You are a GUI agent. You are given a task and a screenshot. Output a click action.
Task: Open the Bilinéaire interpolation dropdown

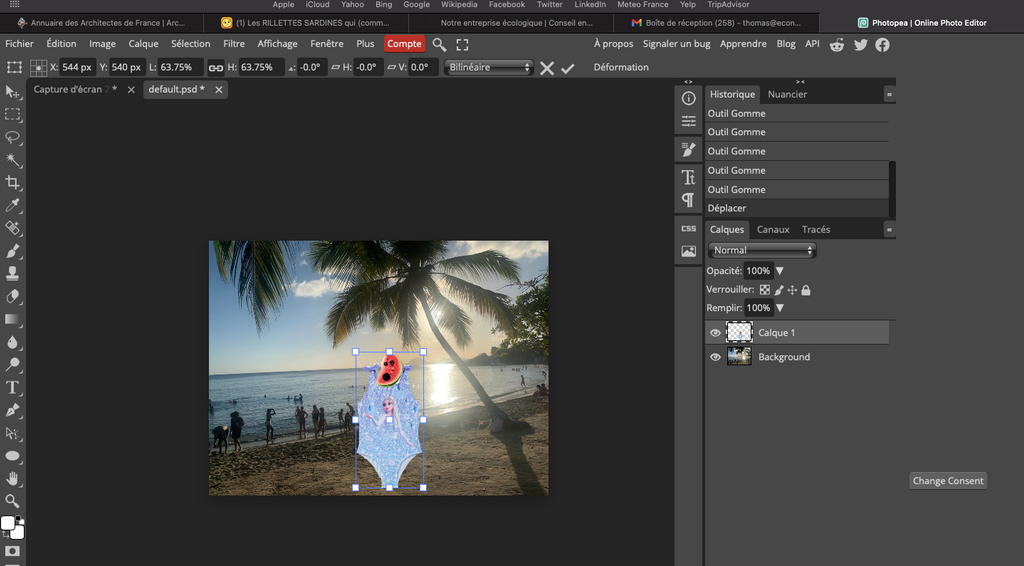point(489,68)
